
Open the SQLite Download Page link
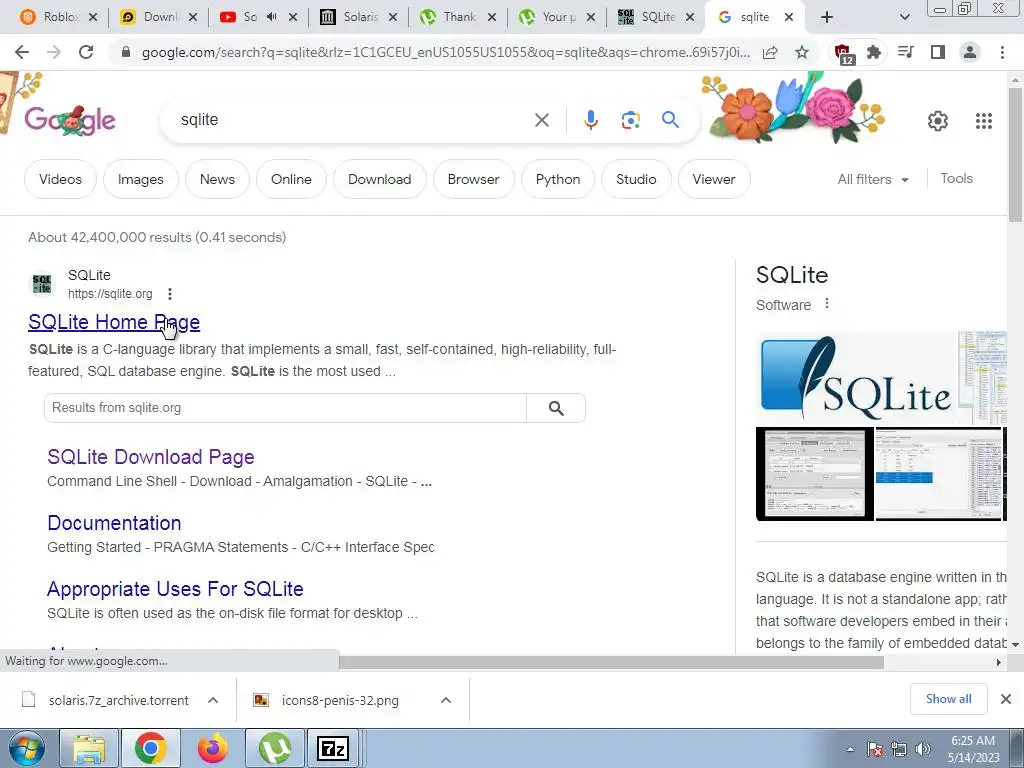coord(151,456)
